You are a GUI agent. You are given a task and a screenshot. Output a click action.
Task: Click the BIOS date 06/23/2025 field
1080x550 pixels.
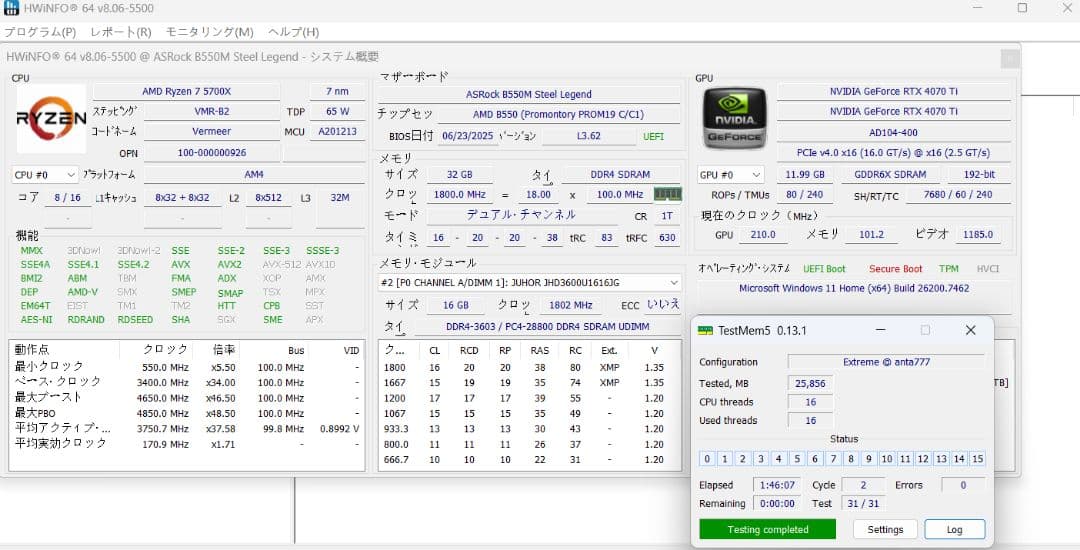(468, 136)
